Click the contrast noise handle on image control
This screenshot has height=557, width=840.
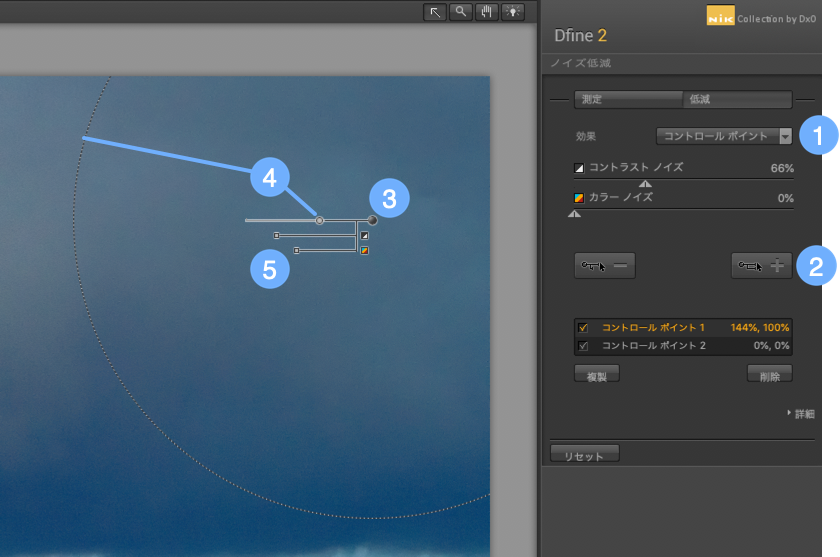276,235
